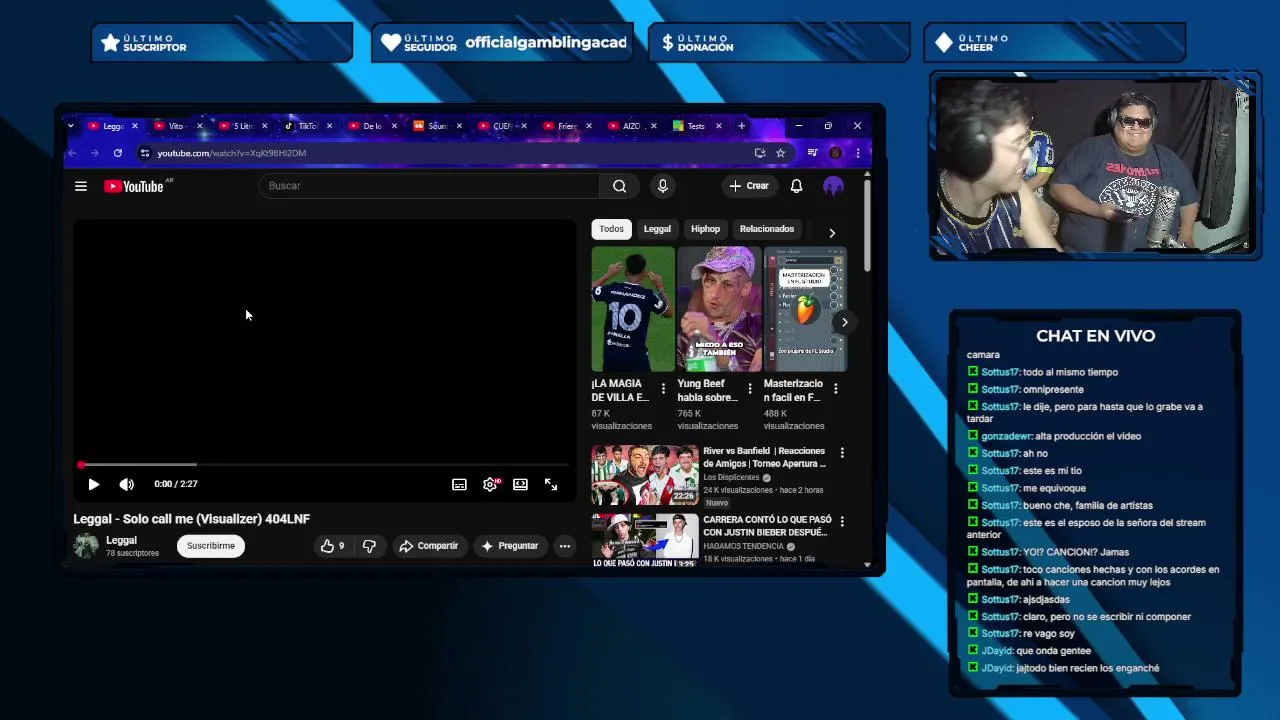Screen dimensions: 1280x720
Task: Click the page vertical scrollbar
Action: pyautogui.click(x=867, y=224)
